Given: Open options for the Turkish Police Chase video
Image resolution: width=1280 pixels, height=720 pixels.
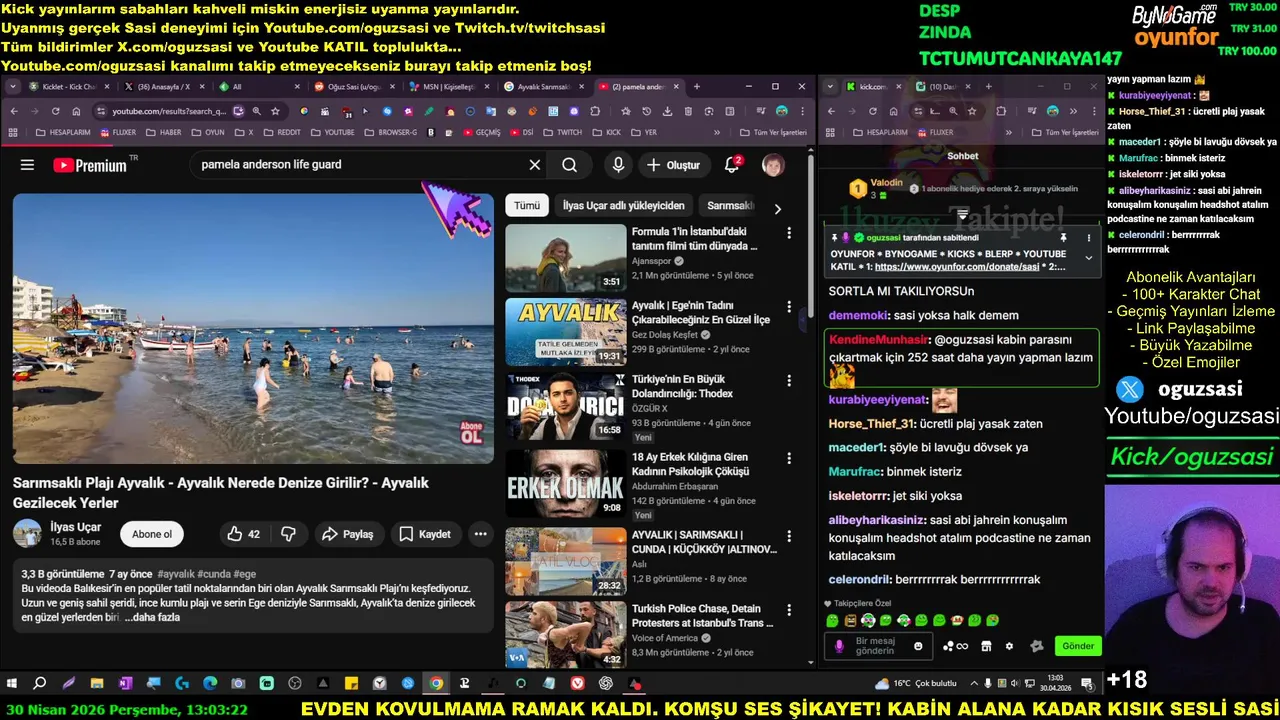Looking at the screenshot, I should (789, 610).
